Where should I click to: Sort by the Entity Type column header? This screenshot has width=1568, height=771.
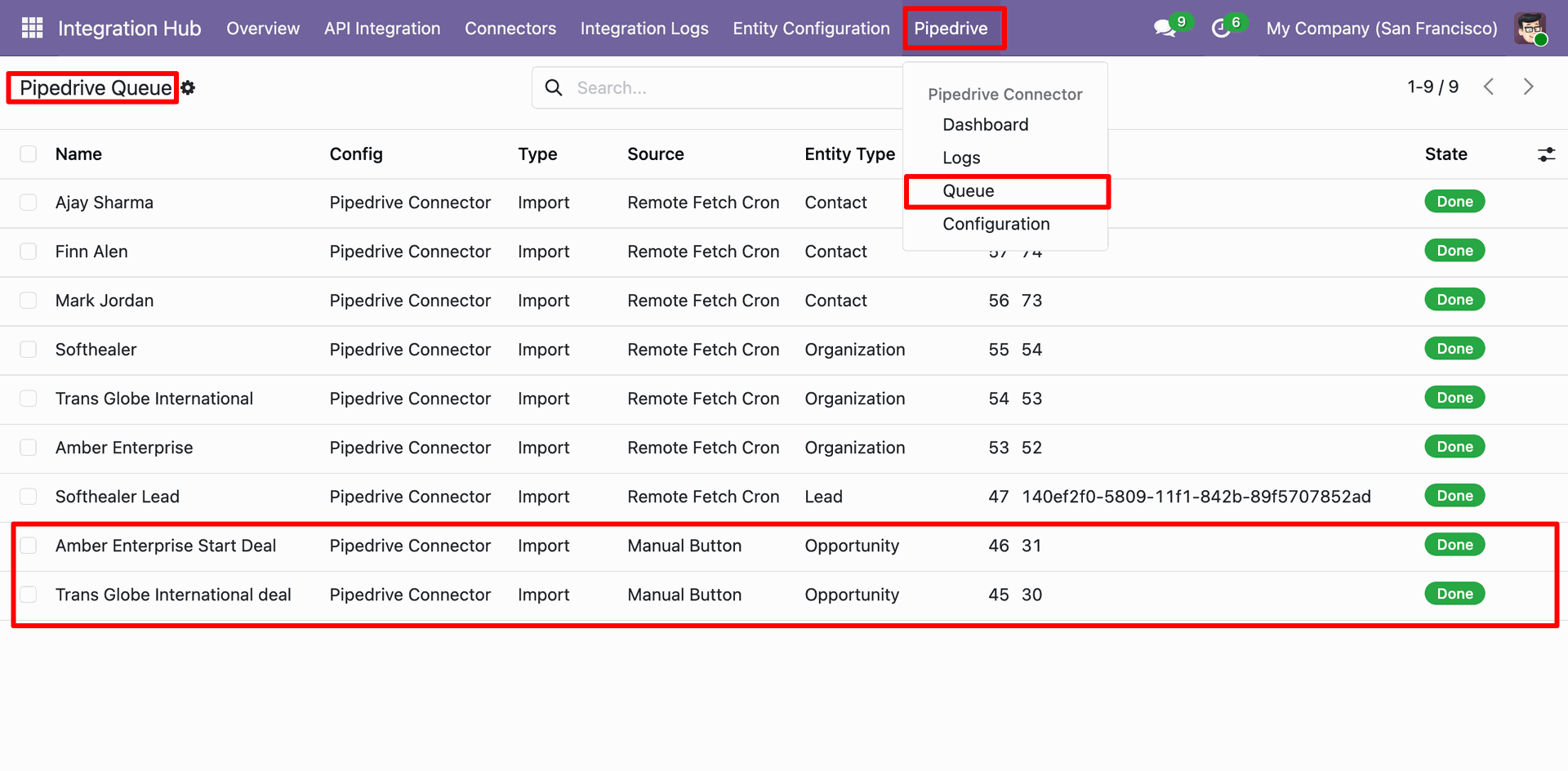click(849, 154)
